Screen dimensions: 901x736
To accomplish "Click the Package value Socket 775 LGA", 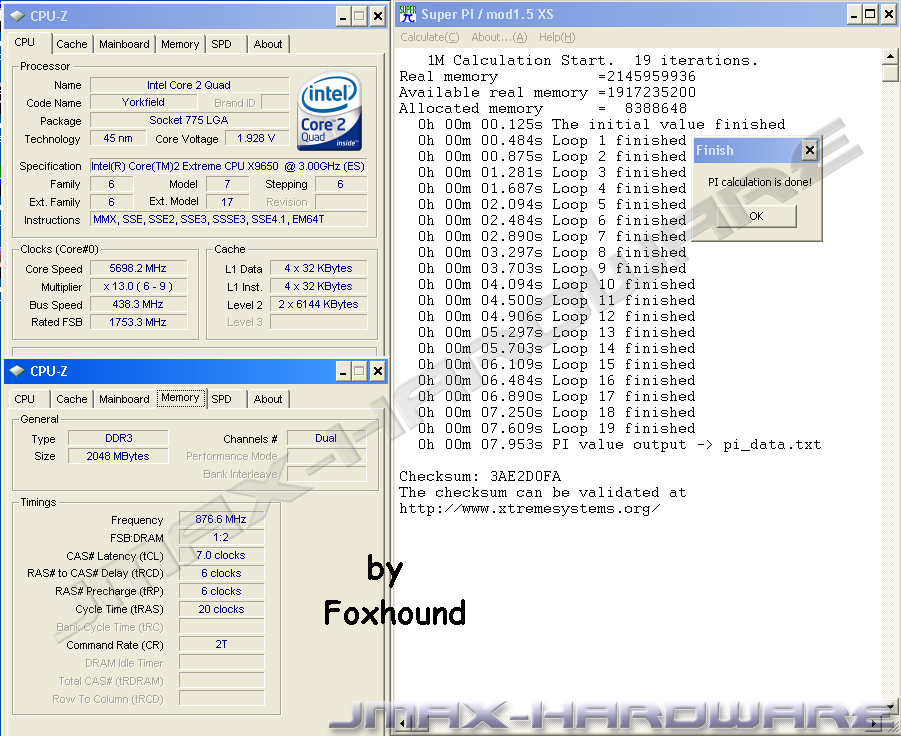I will coord(189,120).
